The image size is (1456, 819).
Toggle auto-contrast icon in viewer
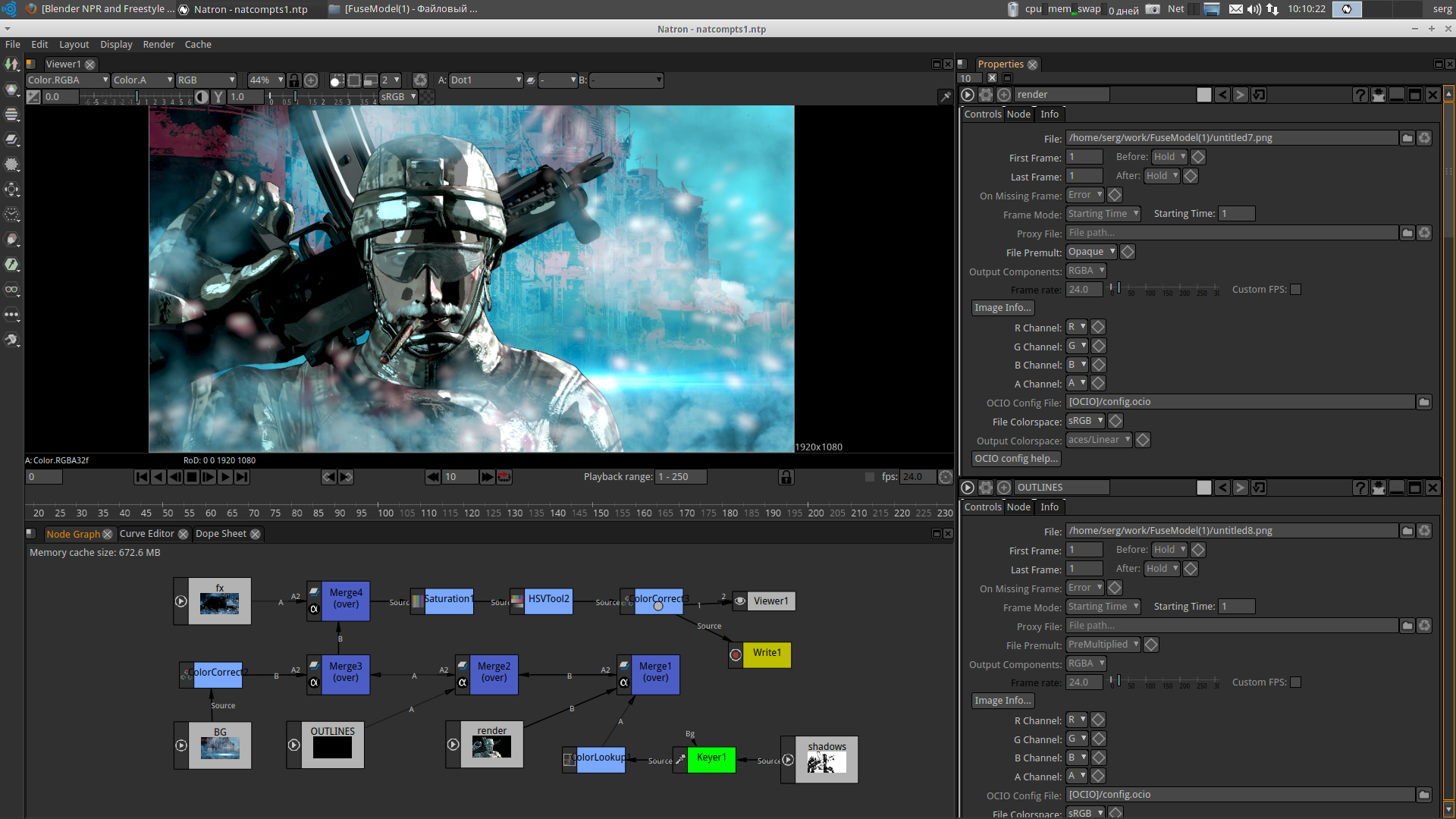[202, 97]
